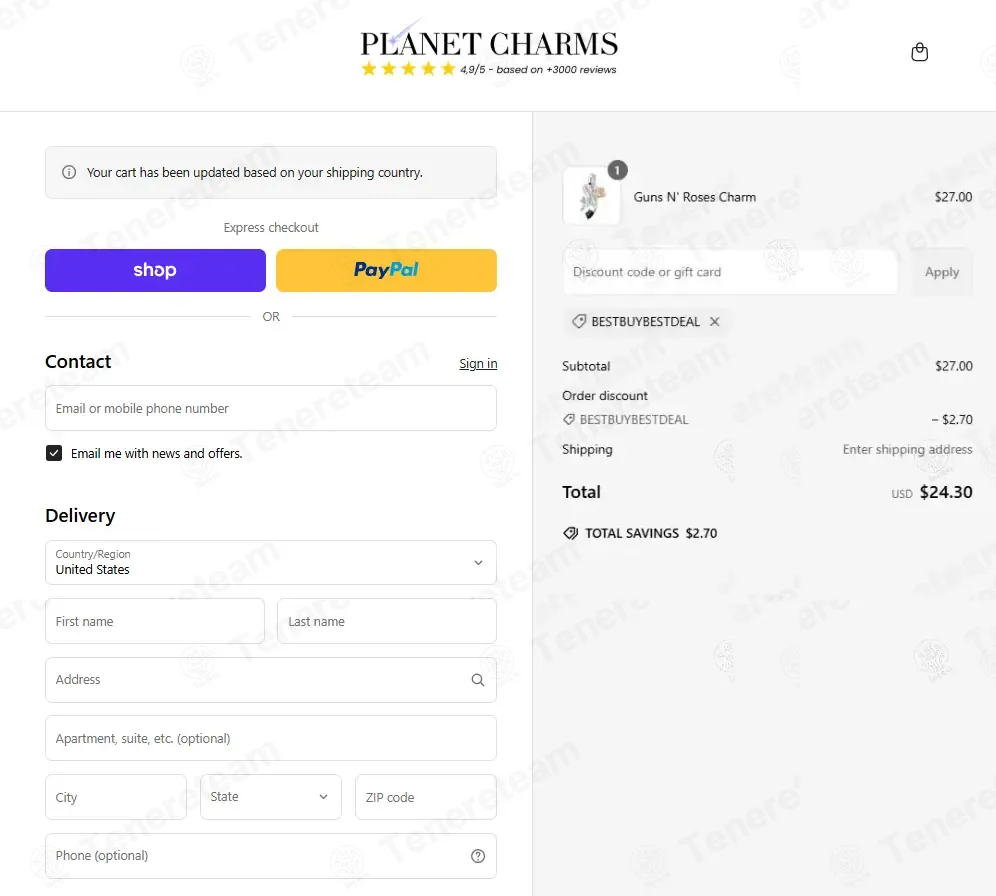
Task: Open the State dropdown
Action: click(x=271, y=797)
